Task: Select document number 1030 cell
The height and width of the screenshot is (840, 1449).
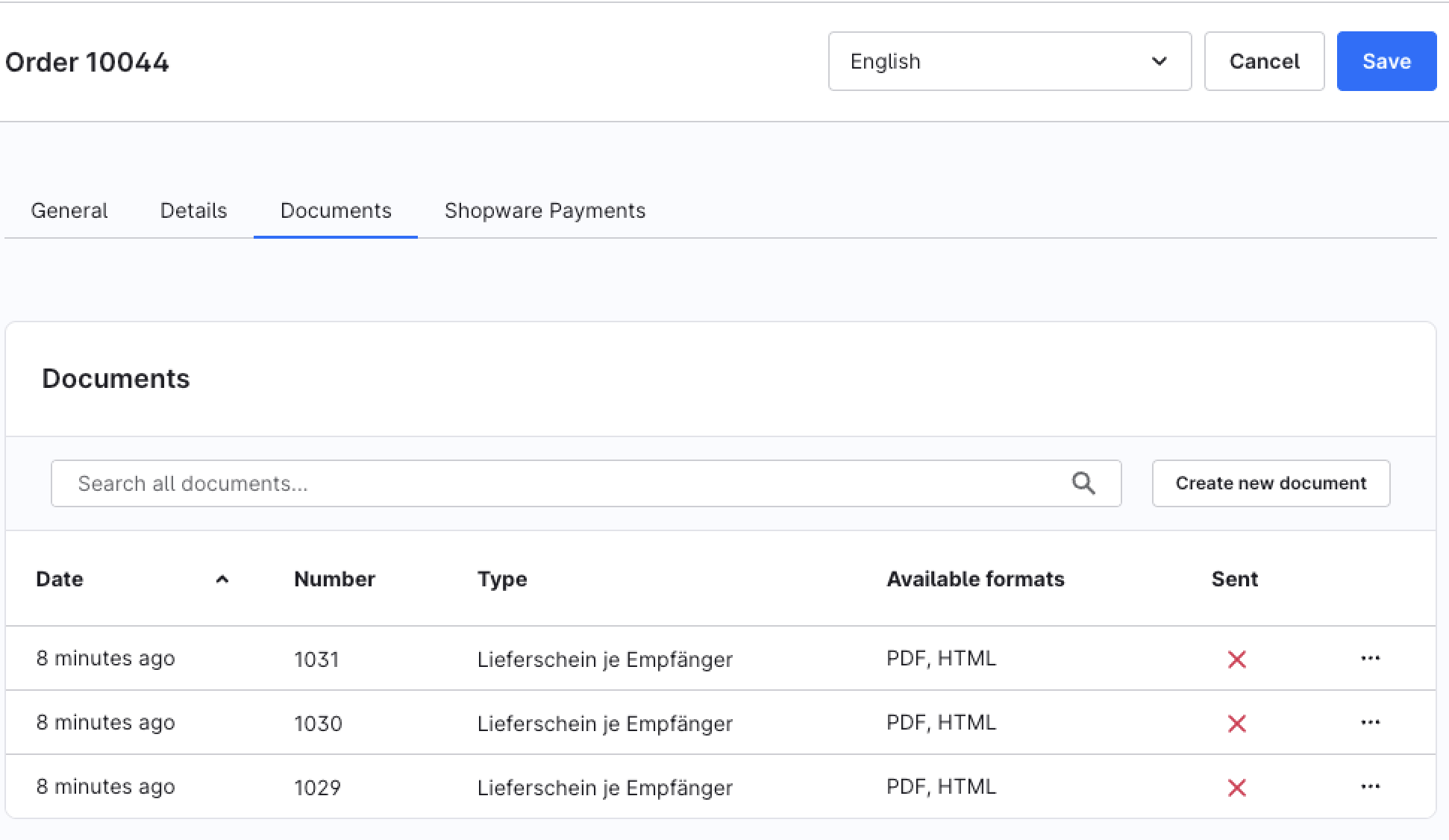Action: click(318, 723)
